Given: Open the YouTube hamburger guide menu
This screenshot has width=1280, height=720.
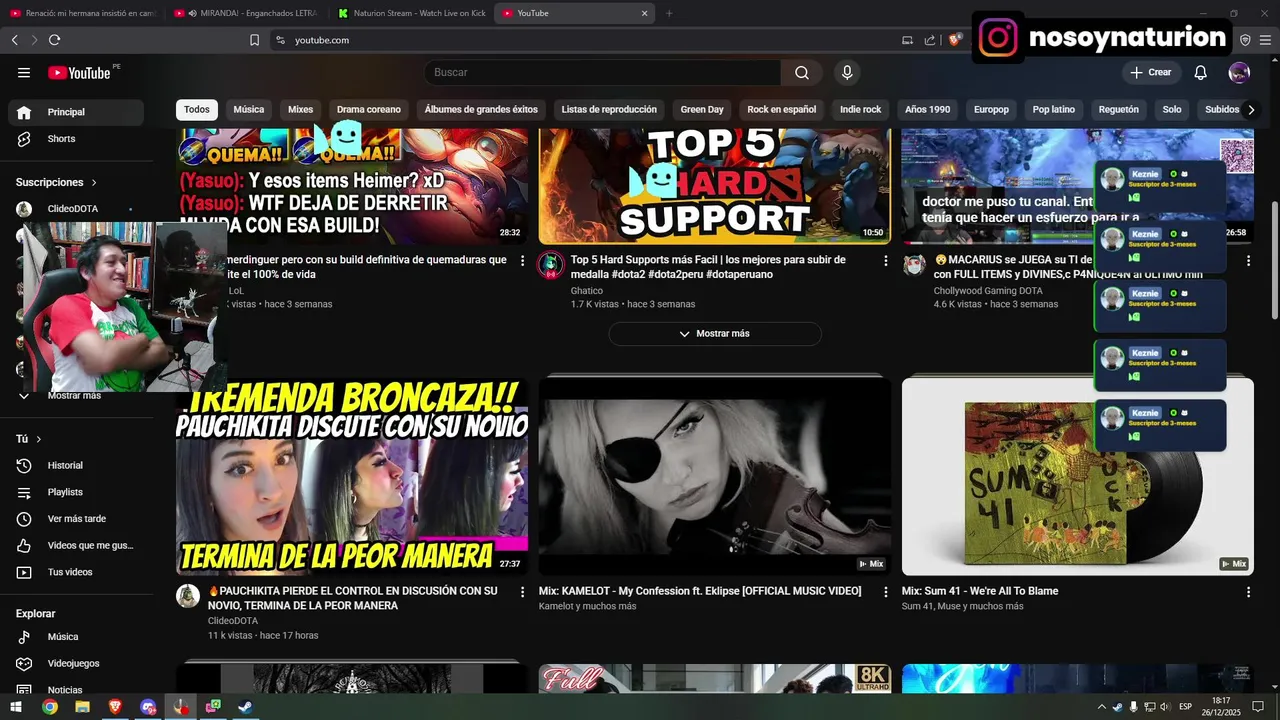Looking at the screenshot, I should pos(24,72).
